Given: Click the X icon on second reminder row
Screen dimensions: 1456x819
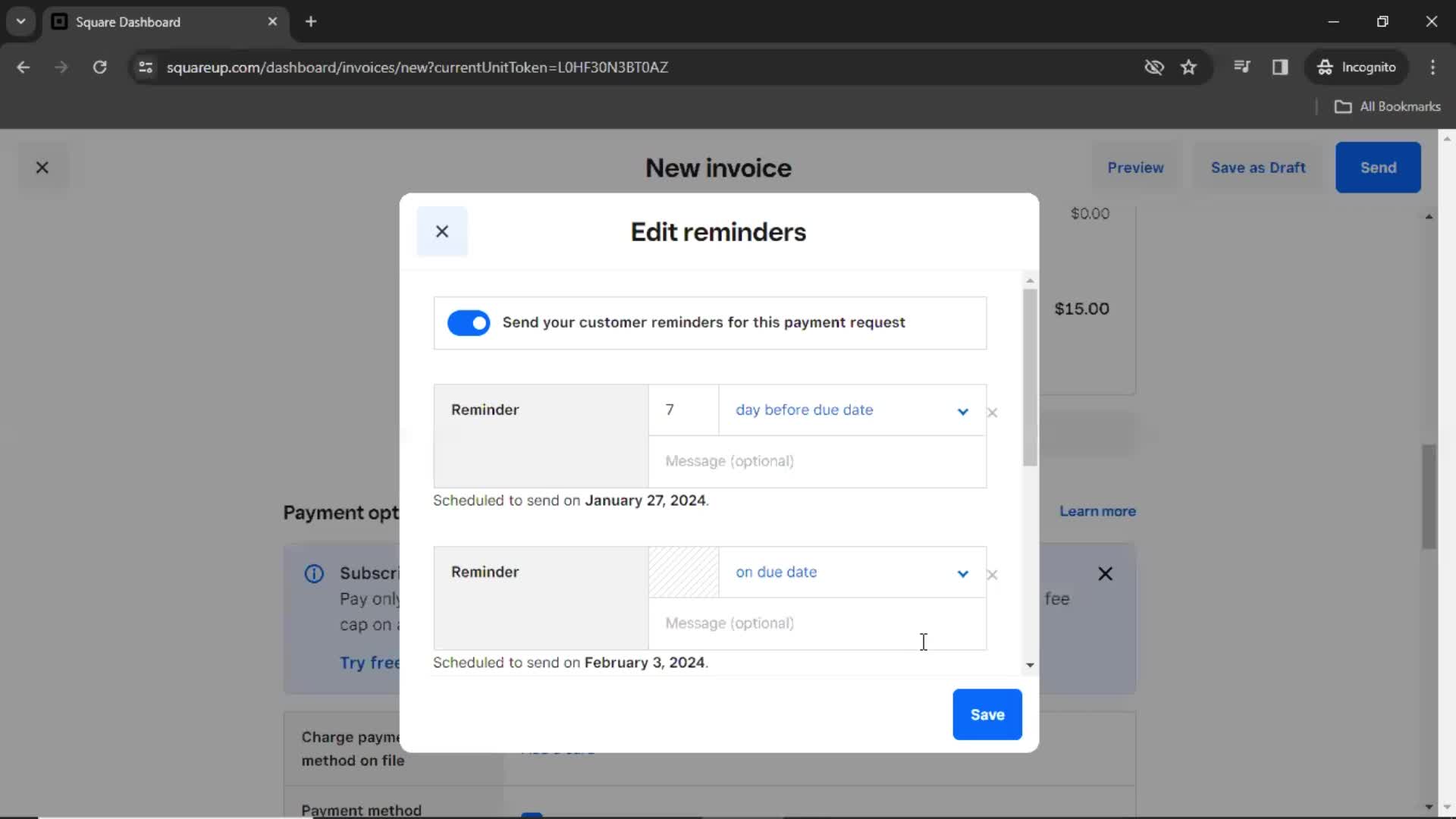Looking at the screenshot, I should point(993,574).
